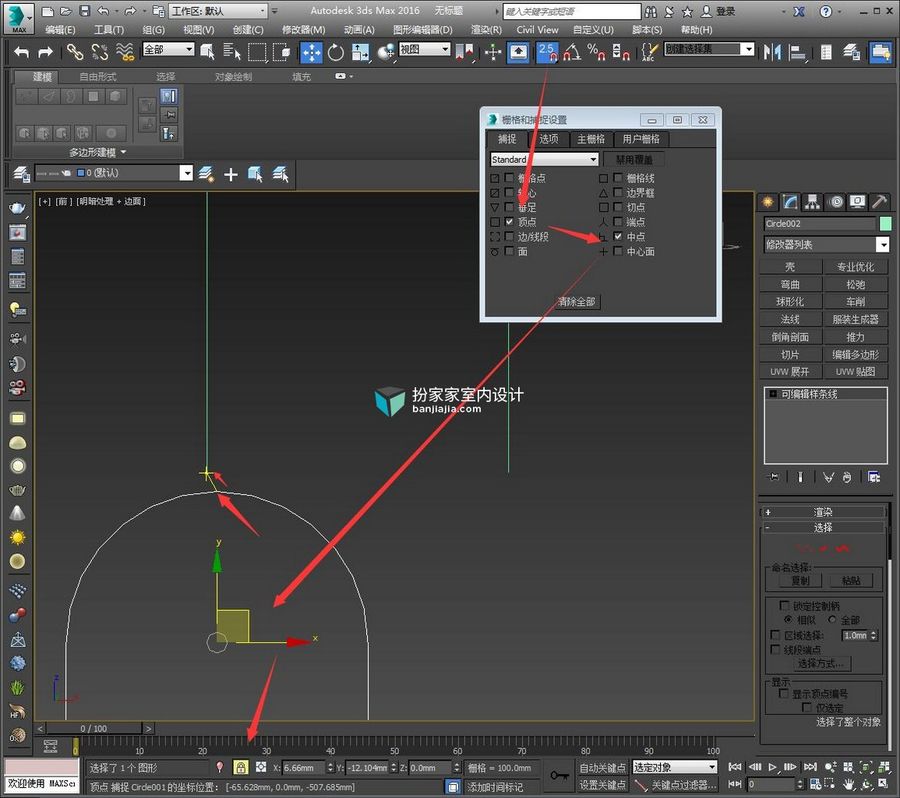Click the 0 / 100 time slider
900x798 pixels.
(94, 729)
